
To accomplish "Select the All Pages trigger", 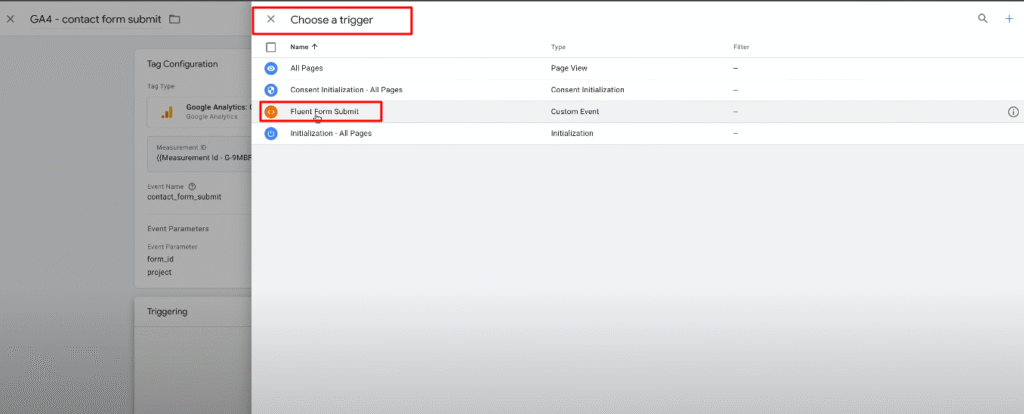I will coord(306,68).
